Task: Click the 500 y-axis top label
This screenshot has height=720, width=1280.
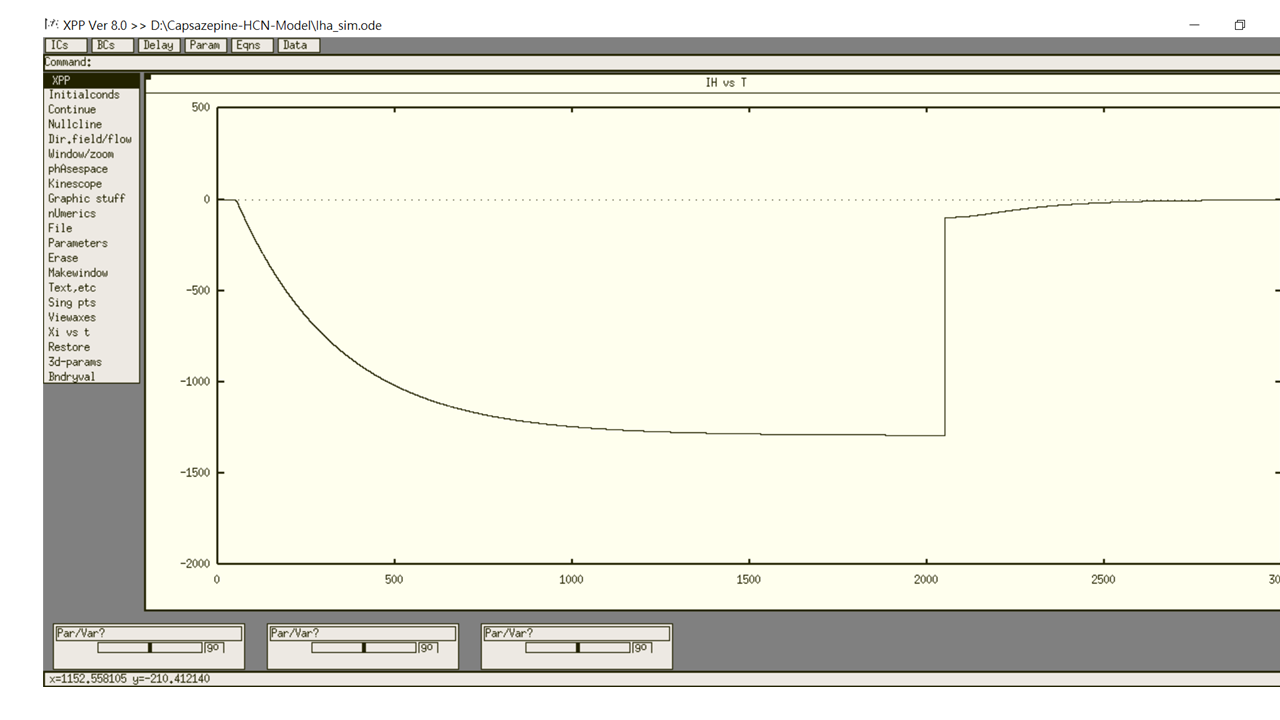Action: pos(200,108)
